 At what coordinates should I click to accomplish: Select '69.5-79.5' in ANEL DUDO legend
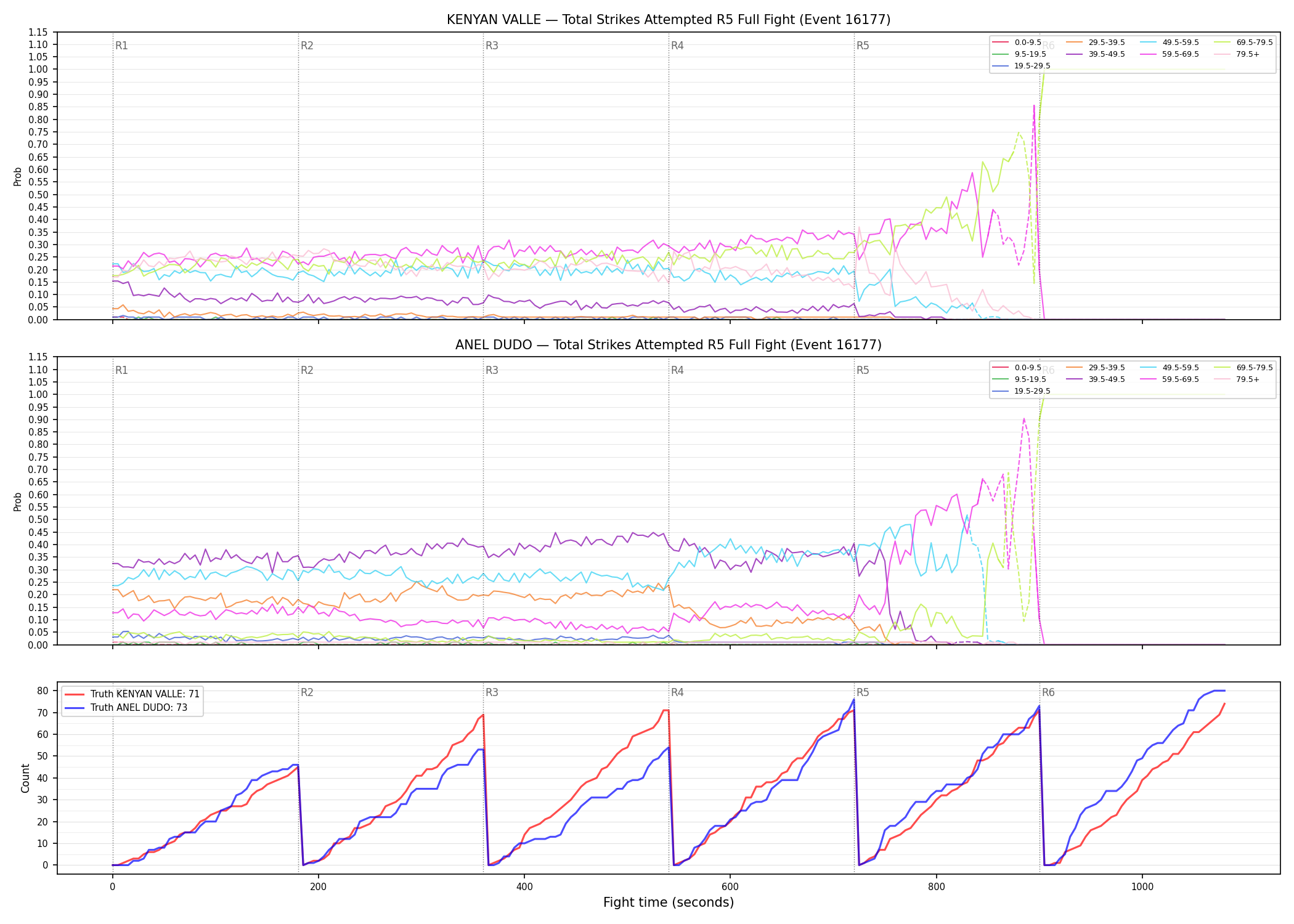pyautogui.click(x=1255, y=368)
